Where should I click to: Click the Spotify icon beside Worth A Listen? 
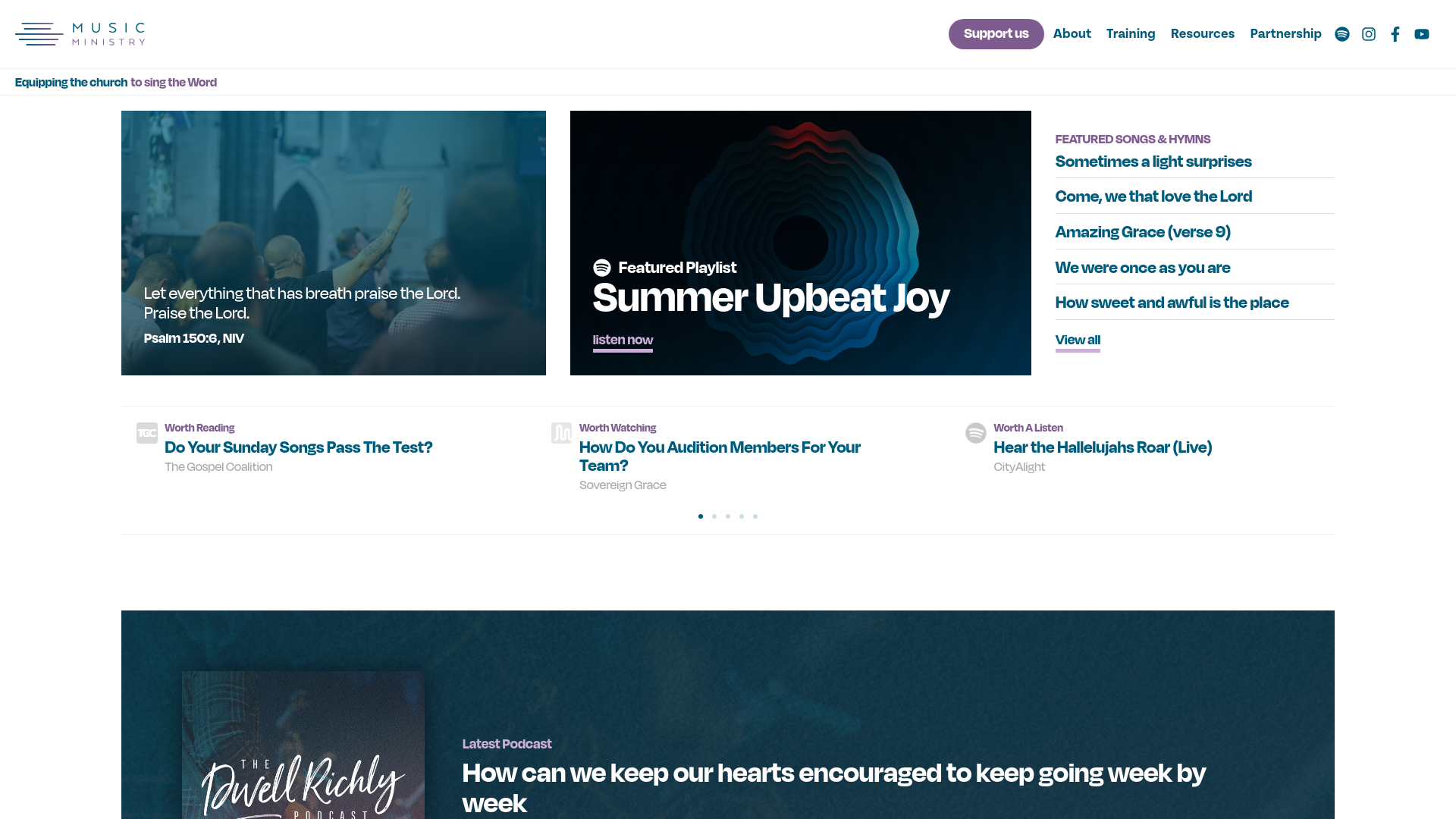click(x=976, y=433)
